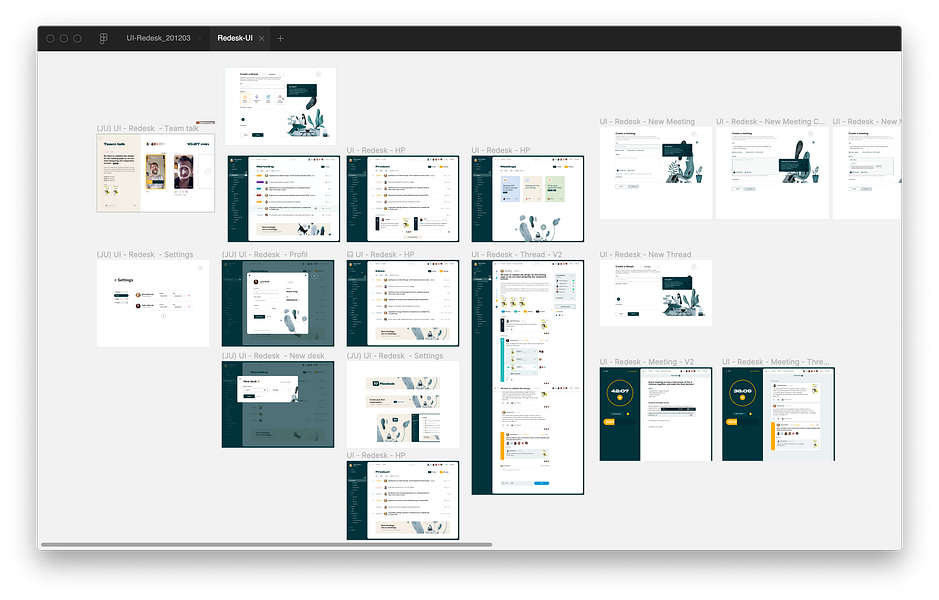The image size is (939, 600).
Task: Select the Create a thread frame at top
Action: [280, 106]
